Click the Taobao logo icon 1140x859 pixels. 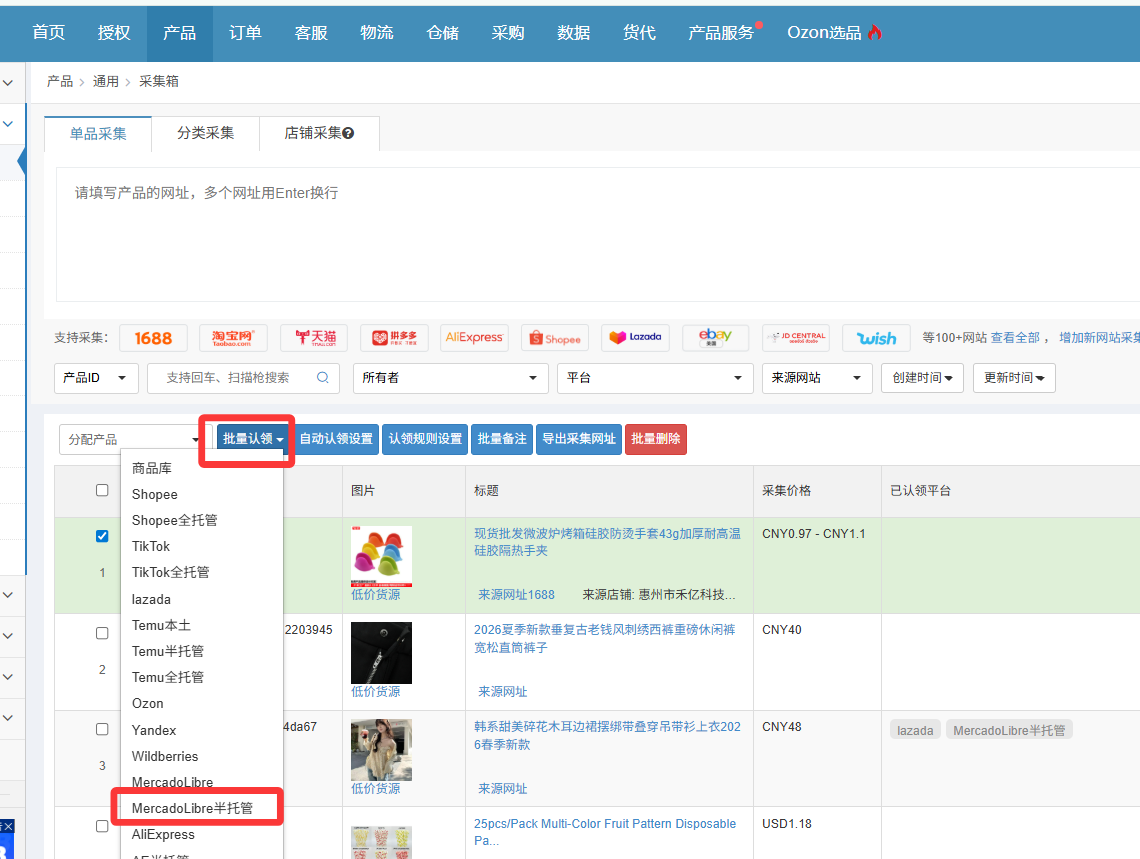click(233, 338)
